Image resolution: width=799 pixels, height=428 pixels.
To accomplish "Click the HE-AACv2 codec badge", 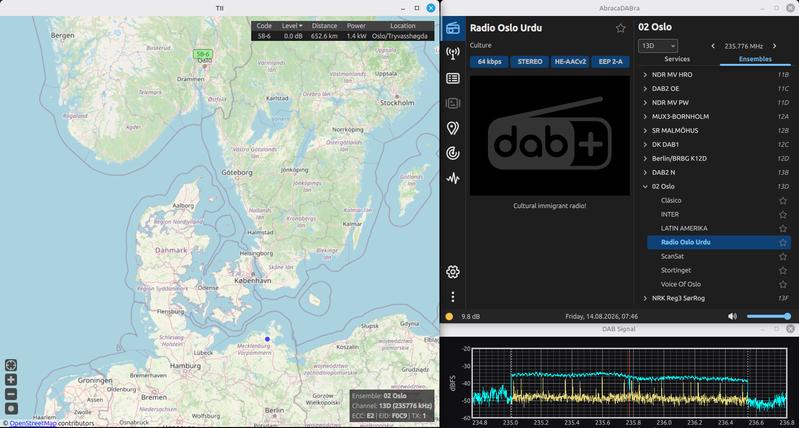I will click(570, 62).
